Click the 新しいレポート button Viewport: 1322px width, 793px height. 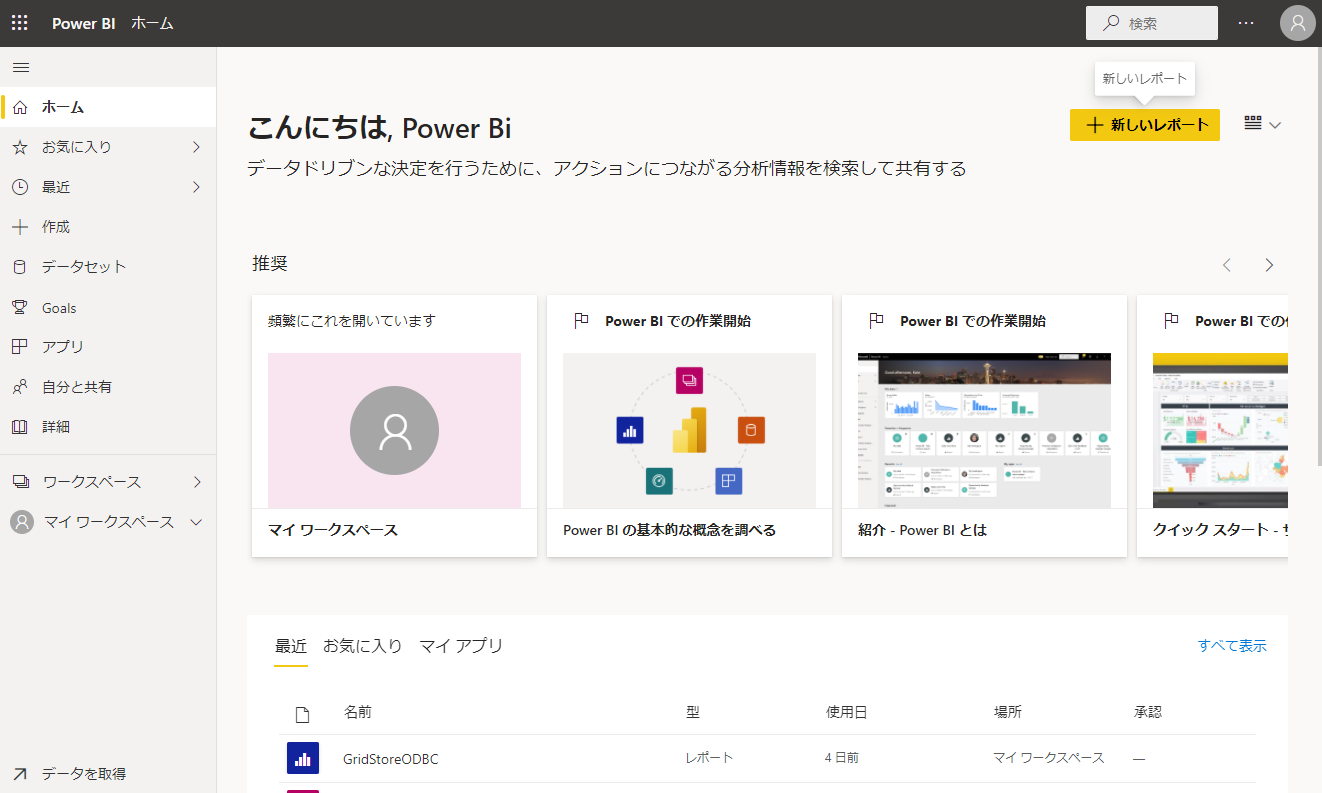click(1144, 125)
